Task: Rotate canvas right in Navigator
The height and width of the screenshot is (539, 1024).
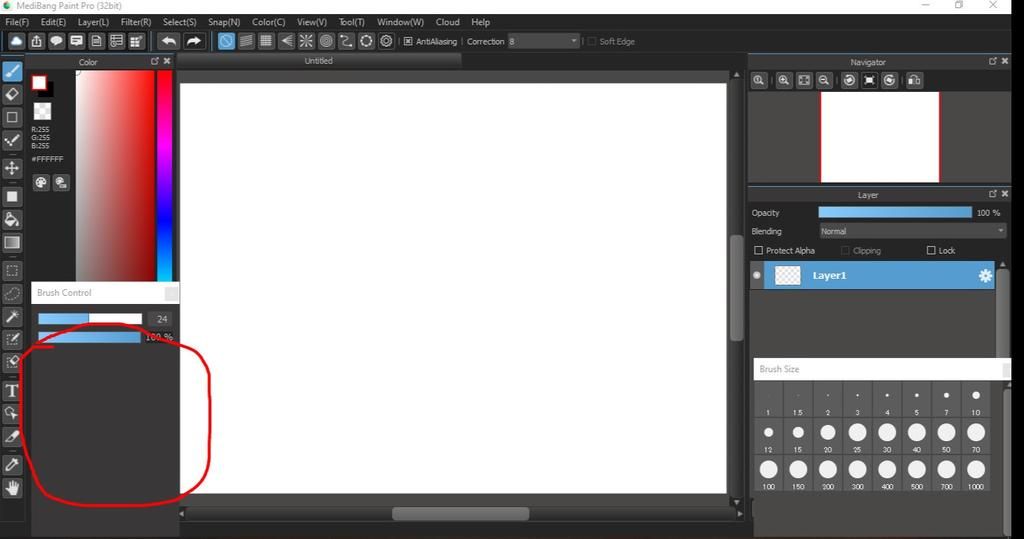Action: 889,80
